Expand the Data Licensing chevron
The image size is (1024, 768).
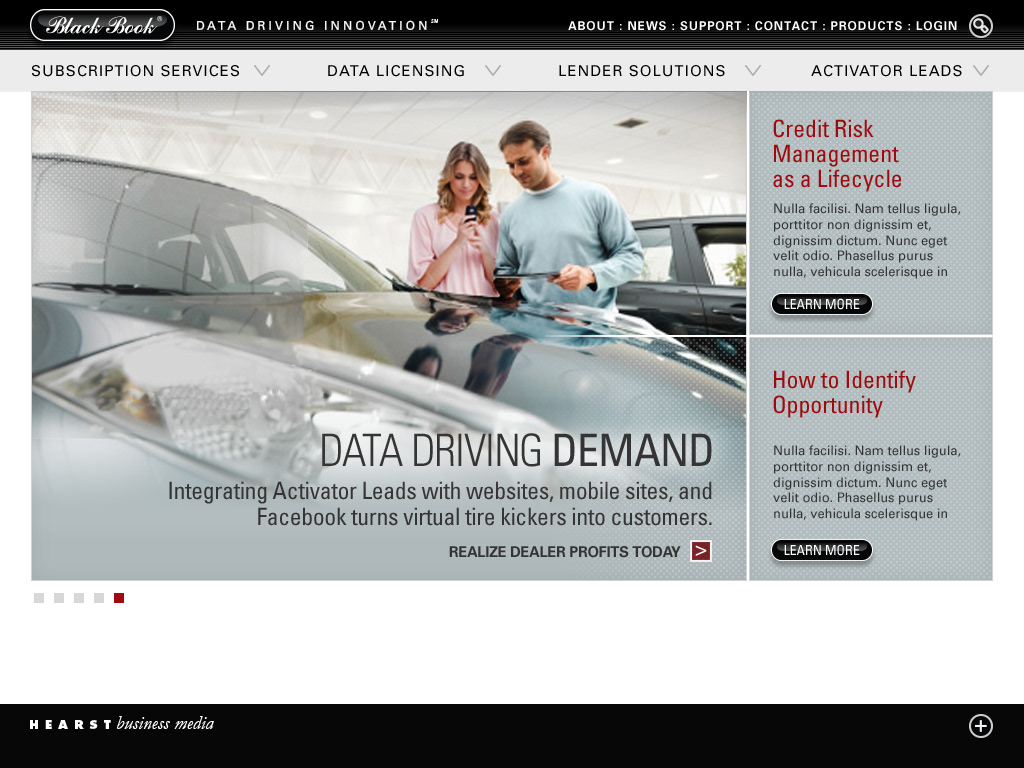(x=493, y=71)
